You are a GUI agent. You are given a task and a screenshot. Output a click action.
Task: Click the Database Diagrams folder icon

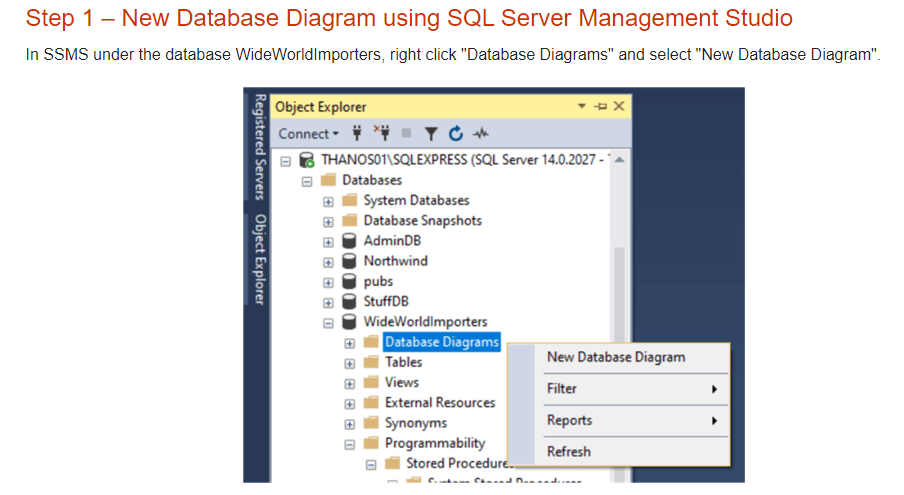pyautogui.click(x=371, y=342)
